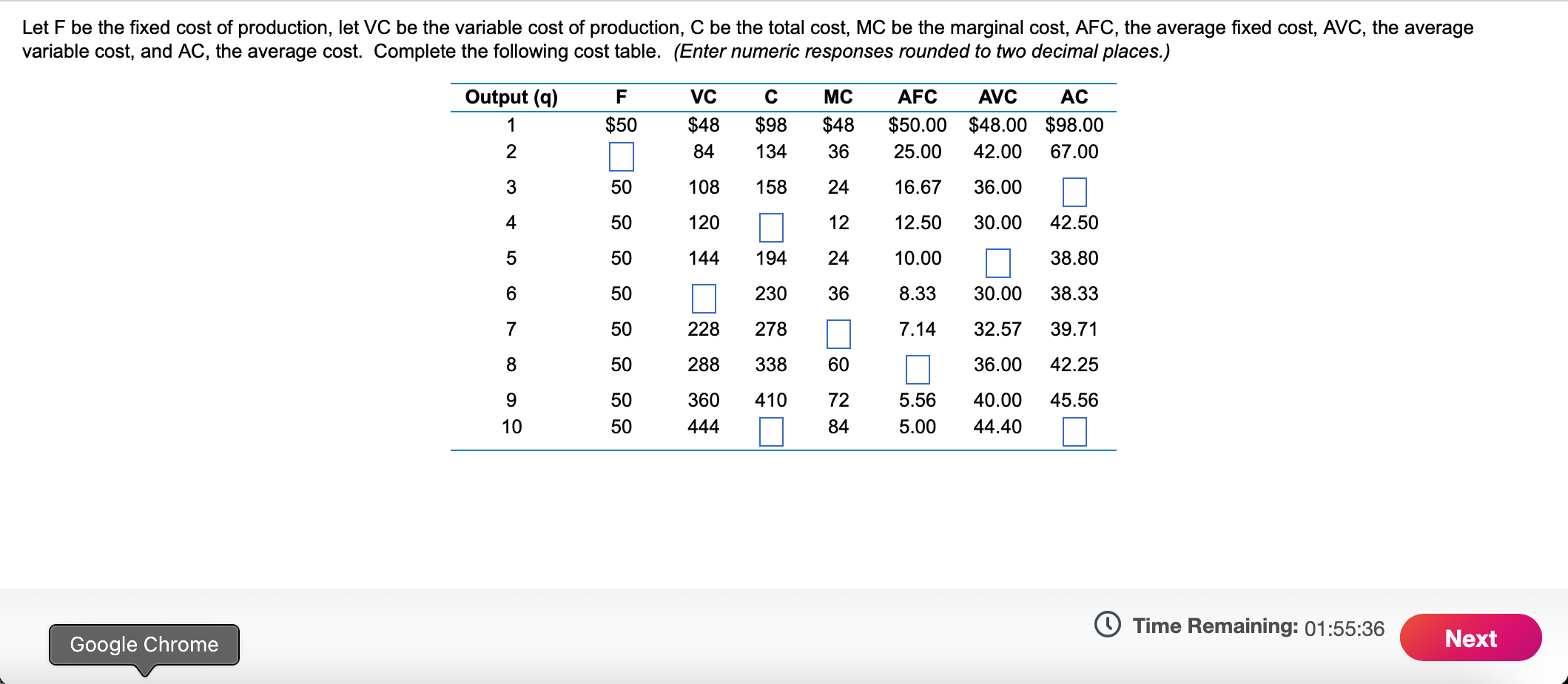Click the '410' total cost in row 9
This screenshot has height=684, width=1568.
771,400
